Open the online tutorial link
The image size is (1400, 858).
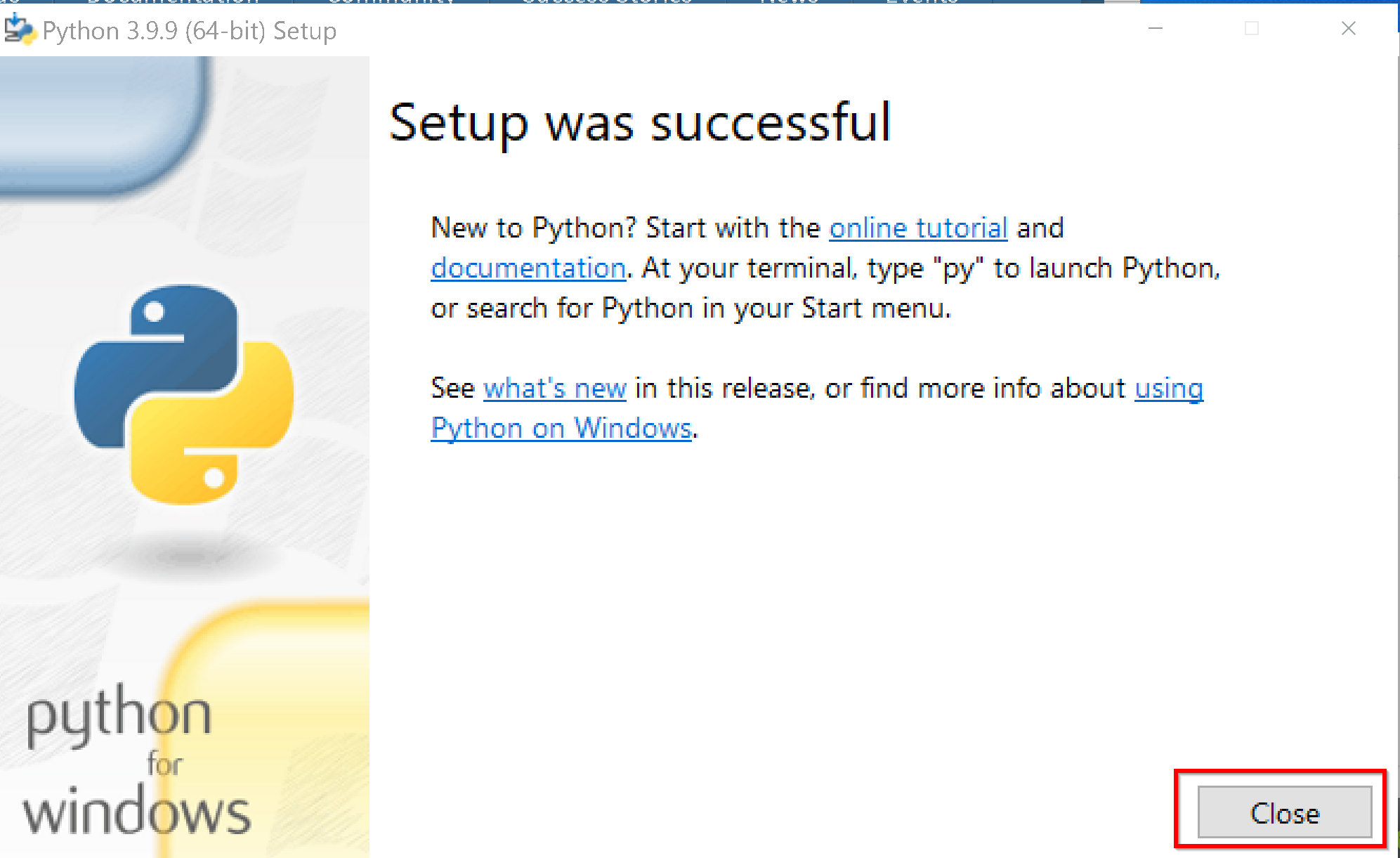point(918,228)
